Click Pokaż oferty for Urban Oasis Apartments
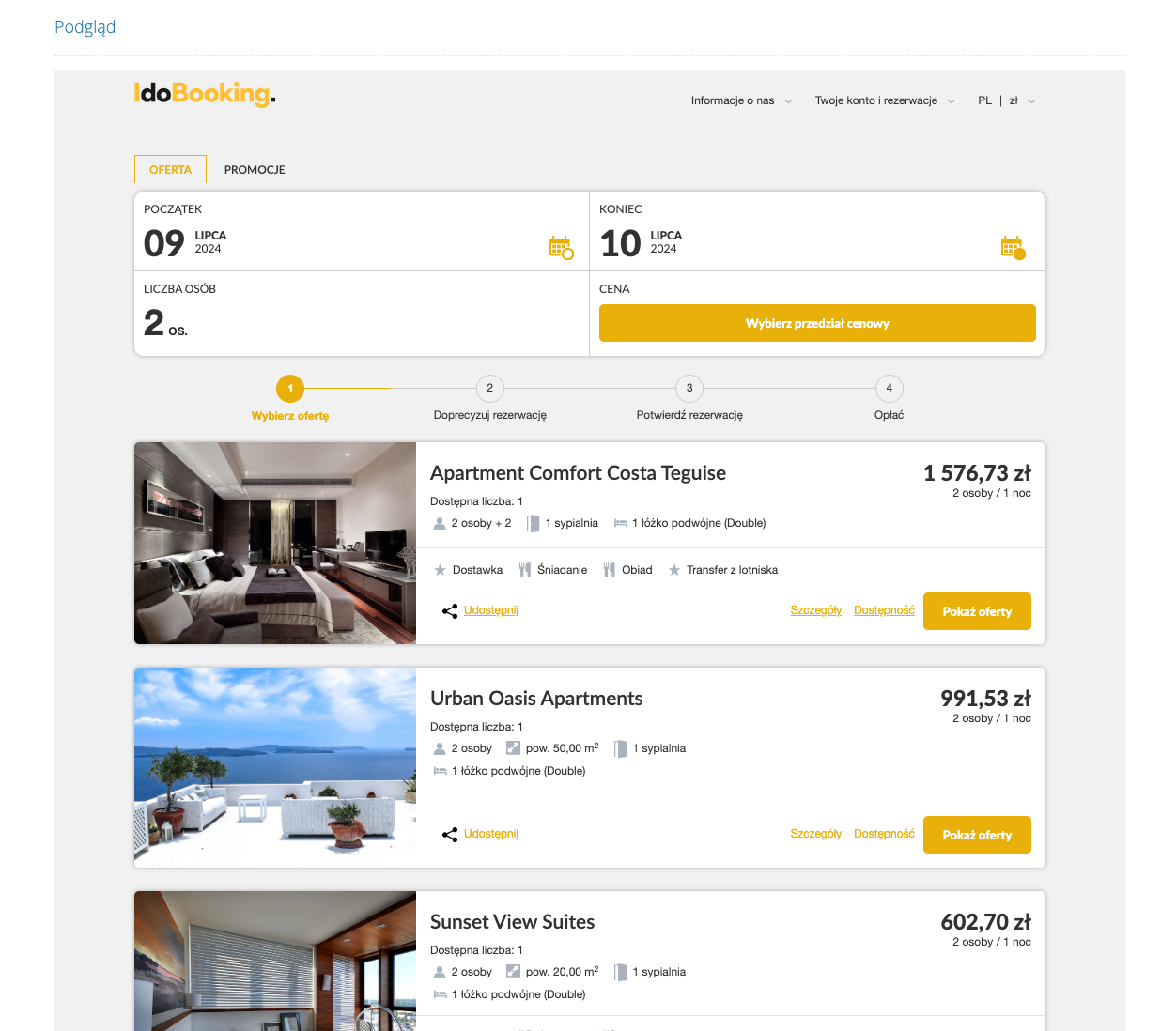This screenshot has width=1176, height=1031. click(977, 835)
